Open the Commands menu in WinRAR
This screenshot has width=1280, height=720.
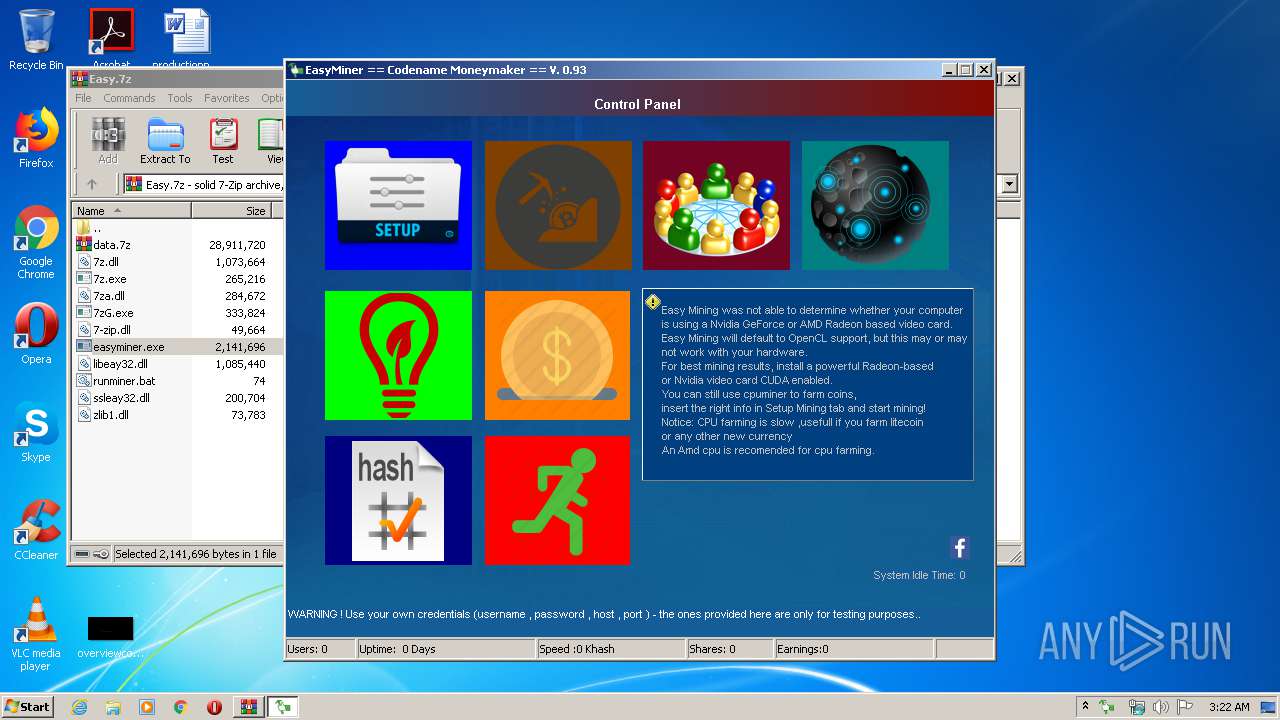tap(129, 98)
